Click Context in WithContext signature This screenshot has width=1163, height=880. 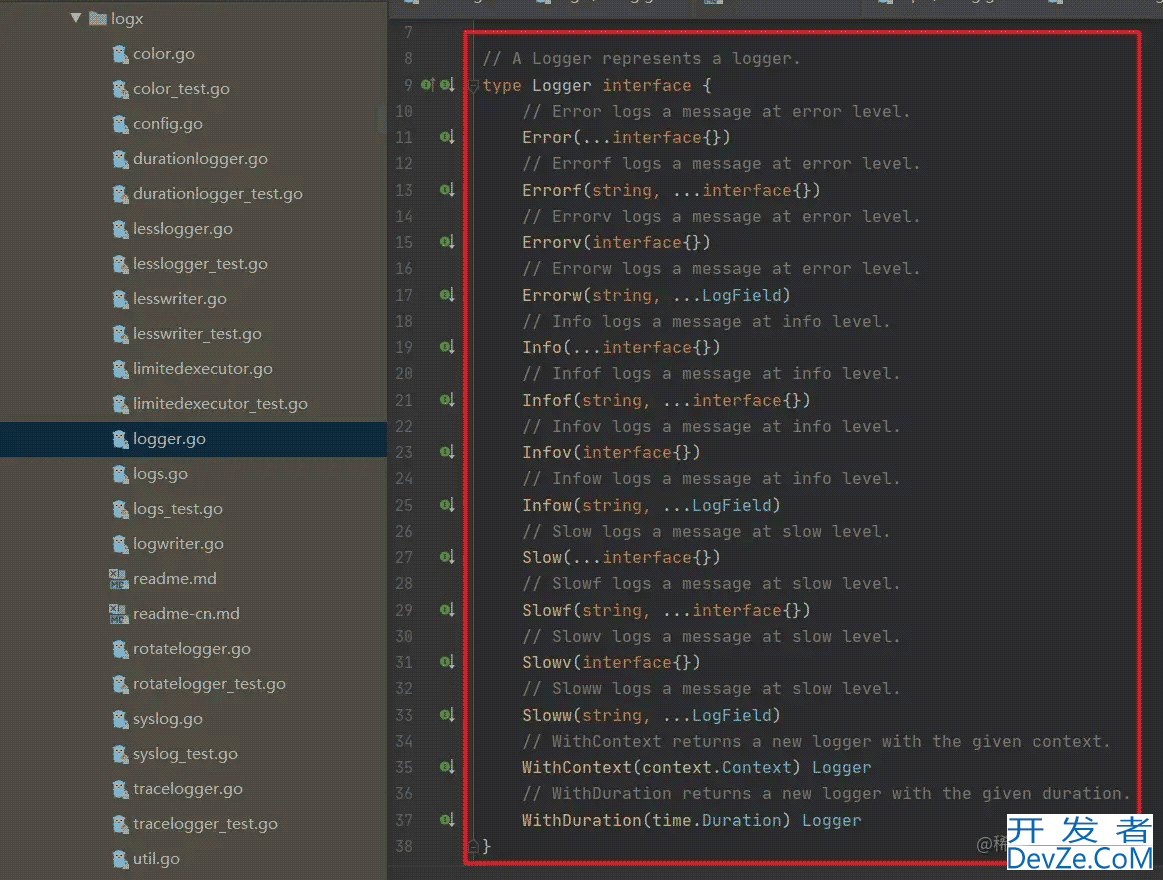point(757,767)
